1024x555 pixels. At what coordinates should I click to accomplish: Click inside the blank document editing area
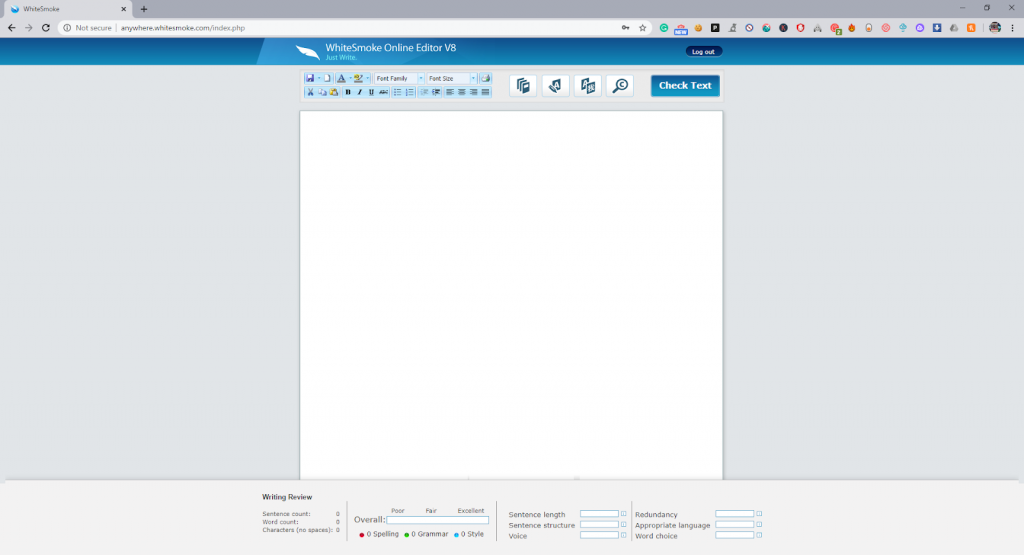tap(511, 294)
